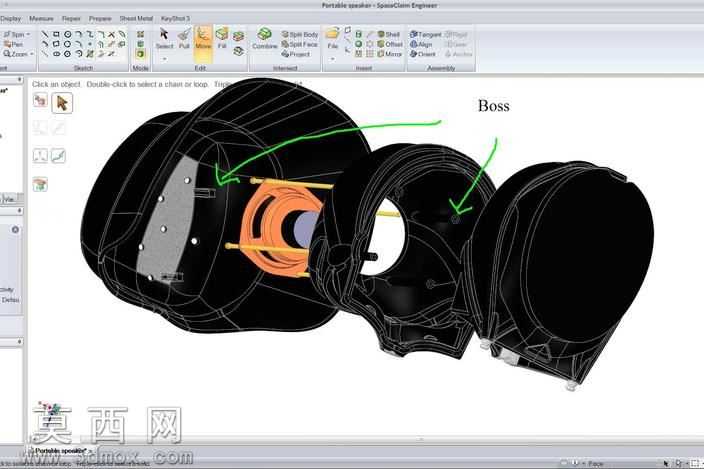Viewport: 704px width, 469px height.
Task: Click the Split Face tool
Action: click(299, 44)
